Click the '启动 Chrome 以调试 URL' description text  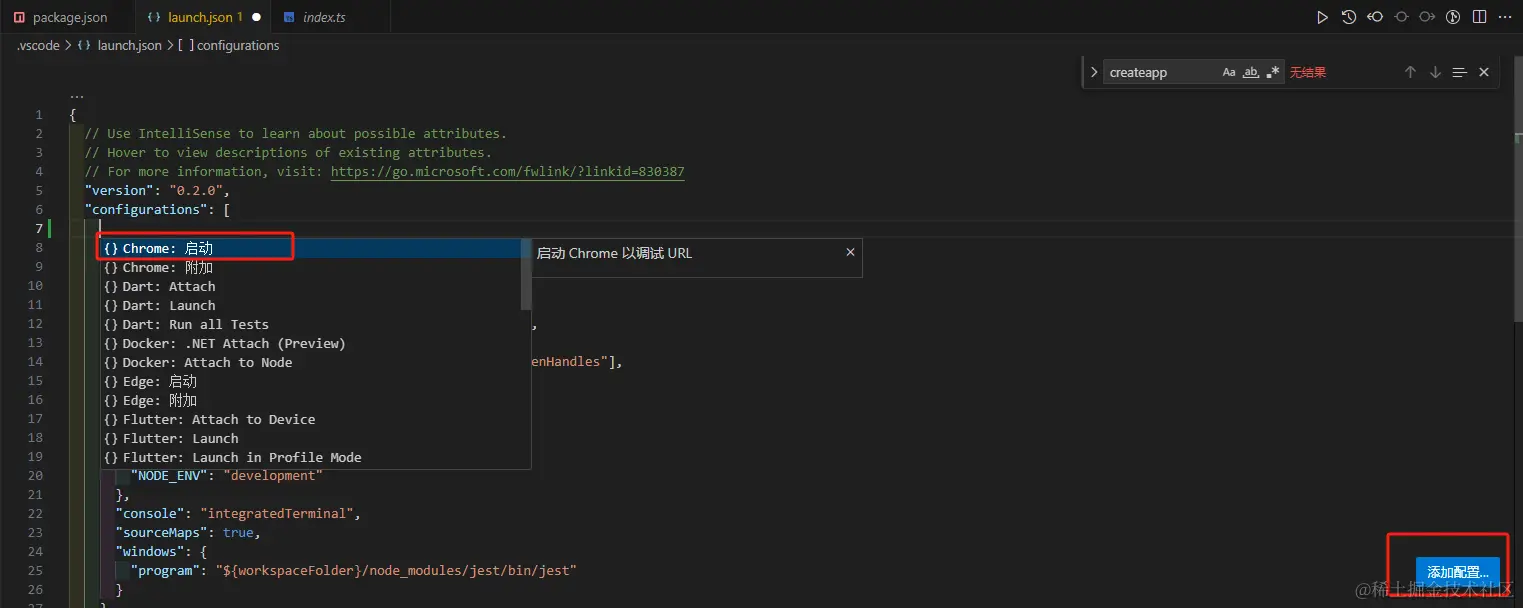(x=614, y=253)
